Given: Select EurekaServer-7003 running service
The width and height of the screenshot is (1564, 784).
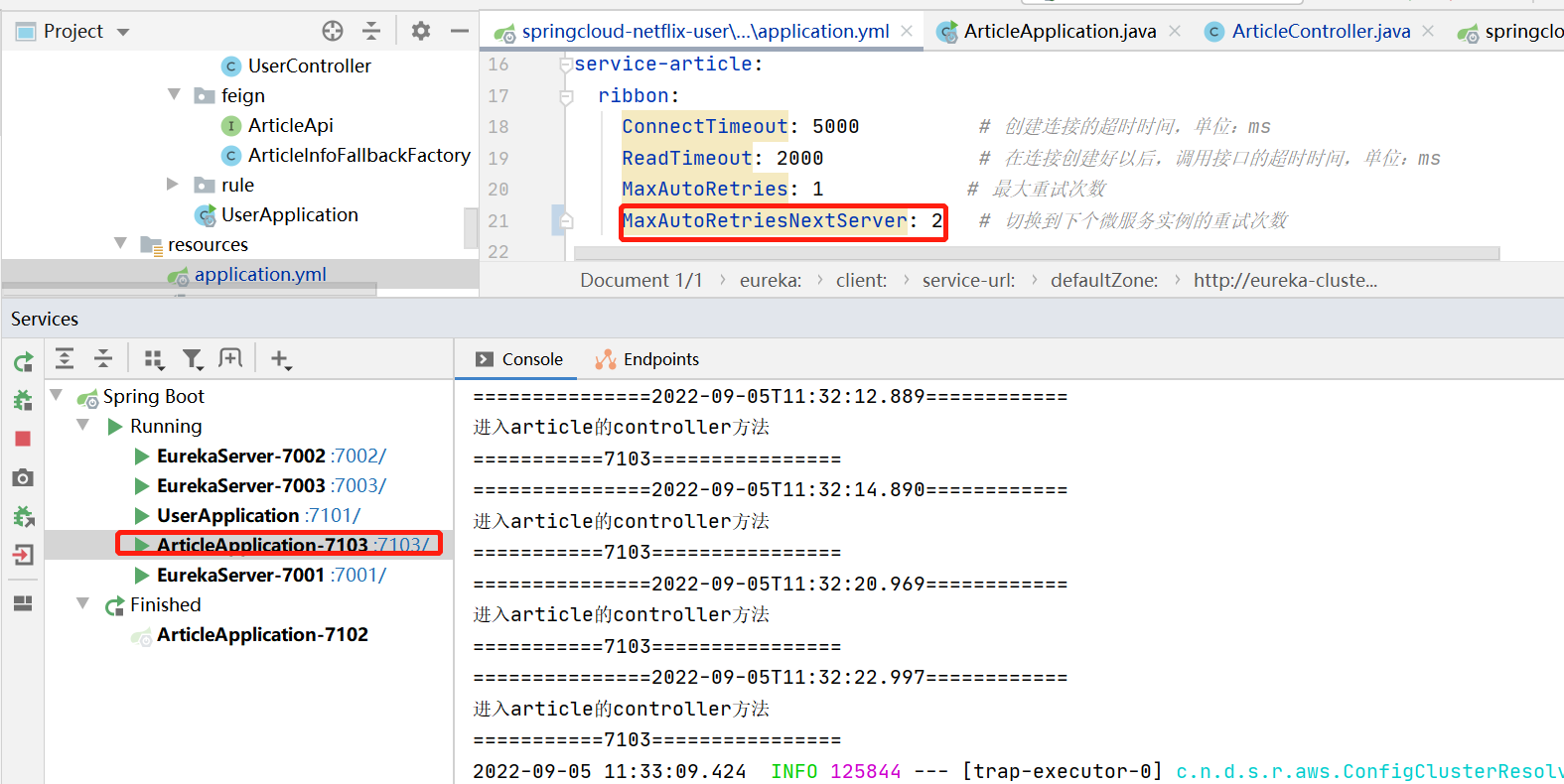Looking at the screenshot, I should point(241,485).
